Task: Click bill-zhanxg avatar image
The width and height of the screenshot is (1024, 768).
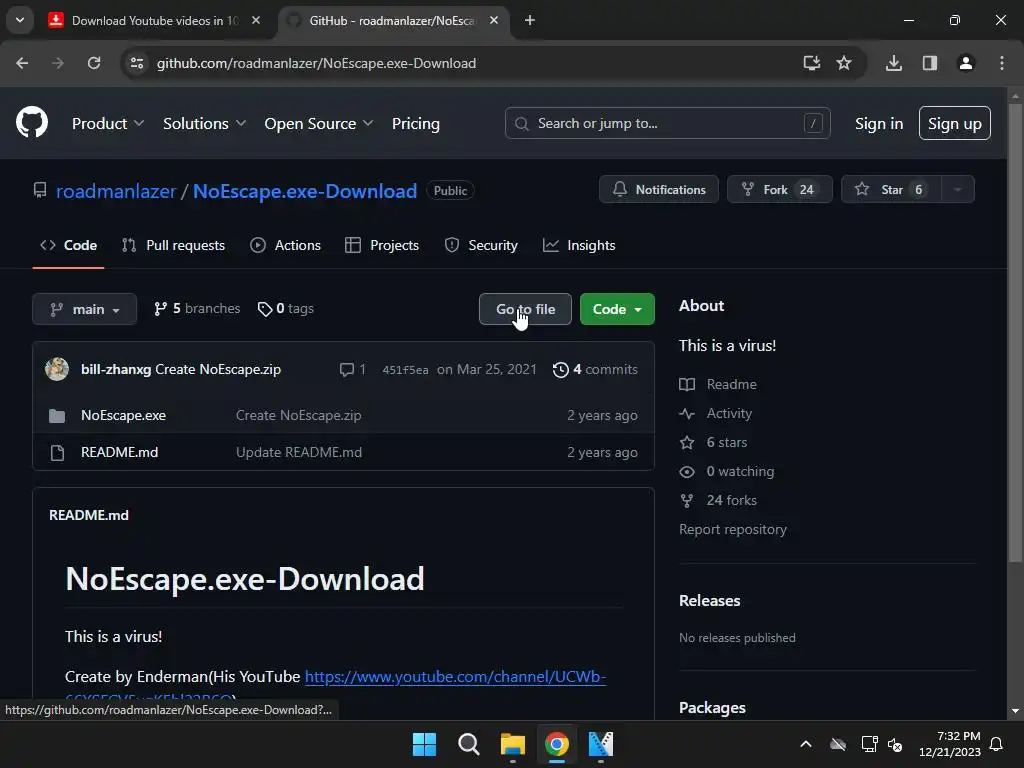Action: point(57,369)
